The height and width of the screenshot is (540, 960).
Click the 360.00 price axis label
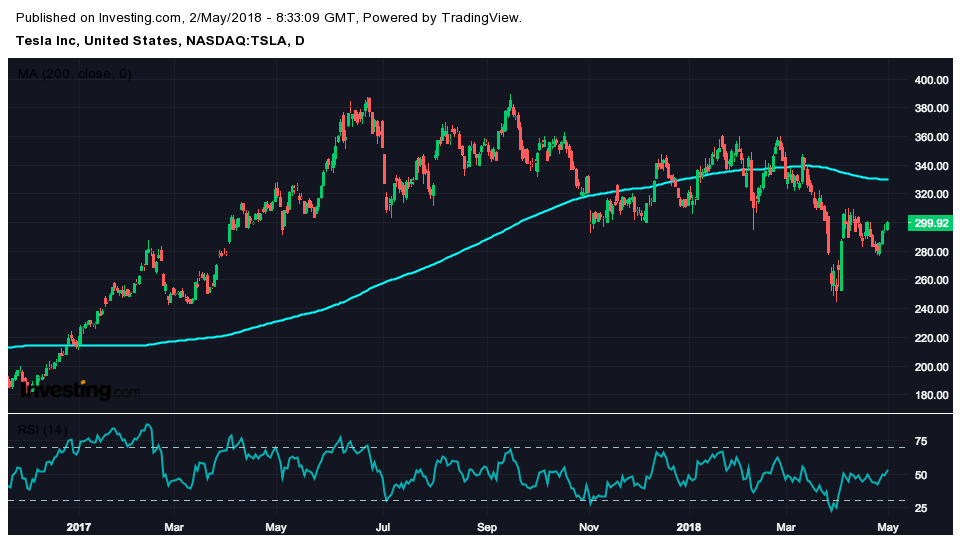click(931, 137)
